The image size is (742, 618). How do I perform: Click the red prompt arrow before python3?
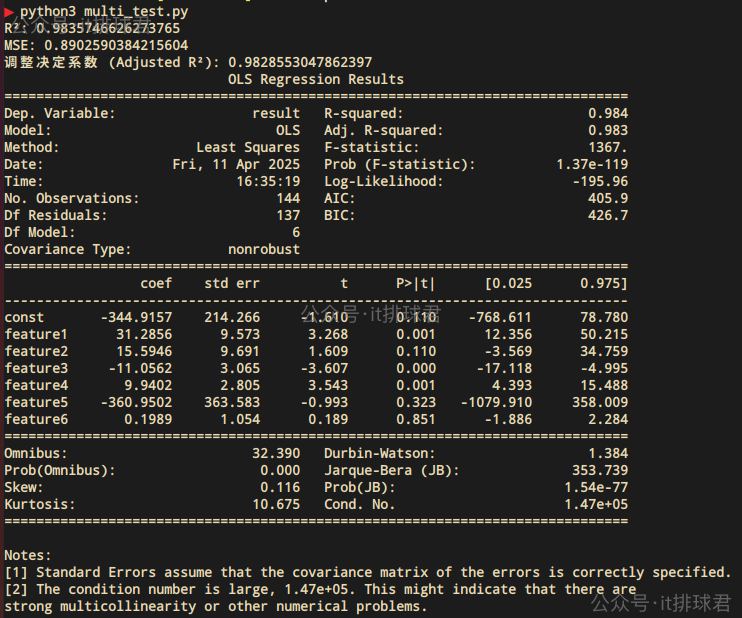tap(9, 11)
